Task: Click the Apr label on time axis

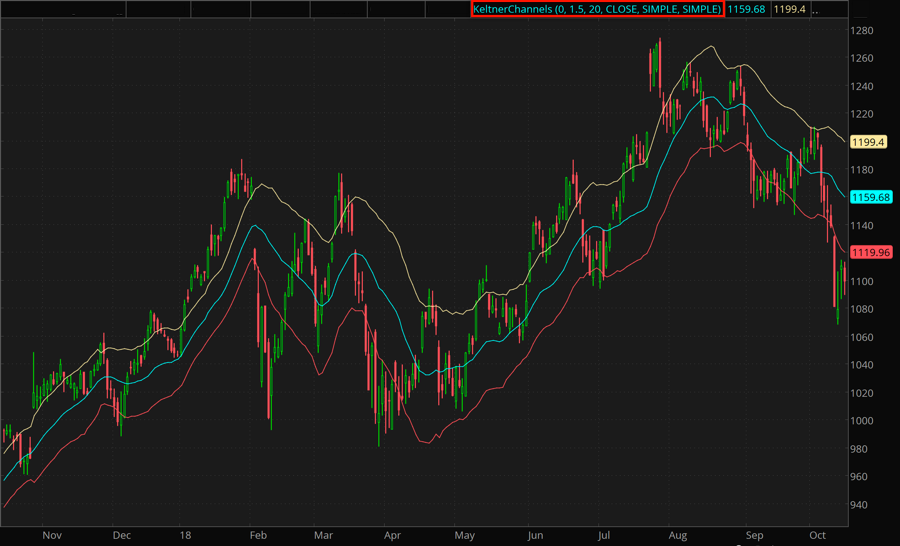Action: 391,535
